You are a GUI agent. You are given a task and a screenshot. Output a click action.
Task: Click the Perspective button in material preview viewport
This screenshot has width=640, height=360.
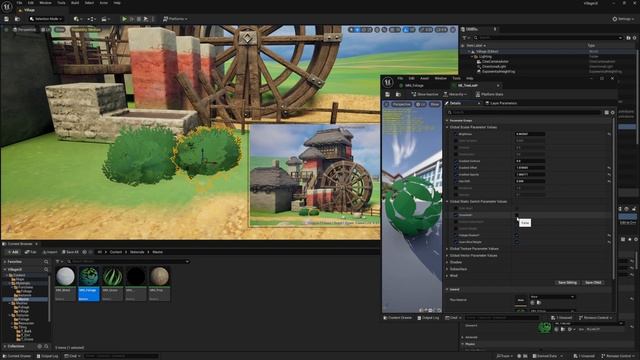[x=401, y=104]
